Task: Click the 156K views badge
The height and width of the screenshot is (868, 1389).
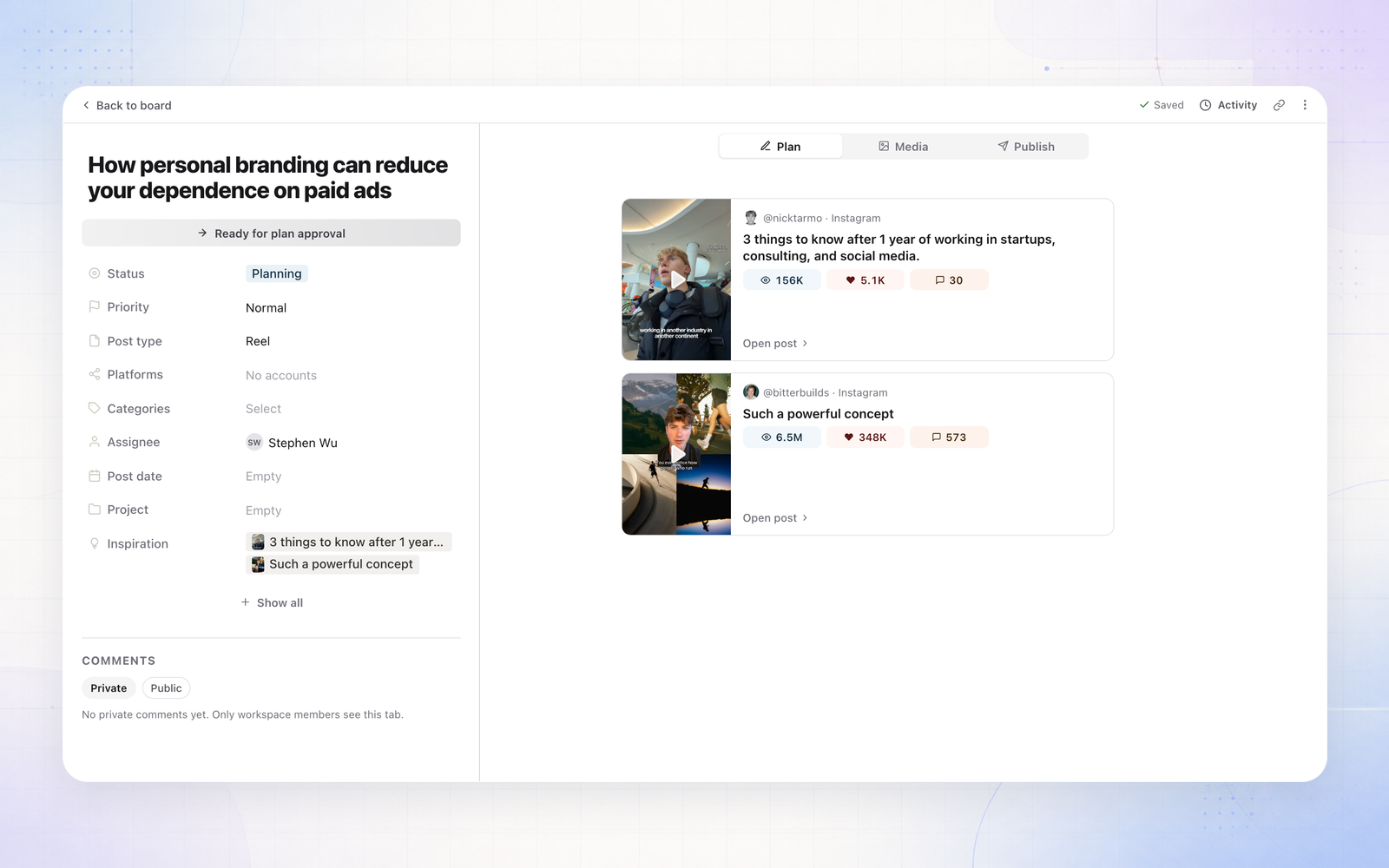Action: point(781,280)
